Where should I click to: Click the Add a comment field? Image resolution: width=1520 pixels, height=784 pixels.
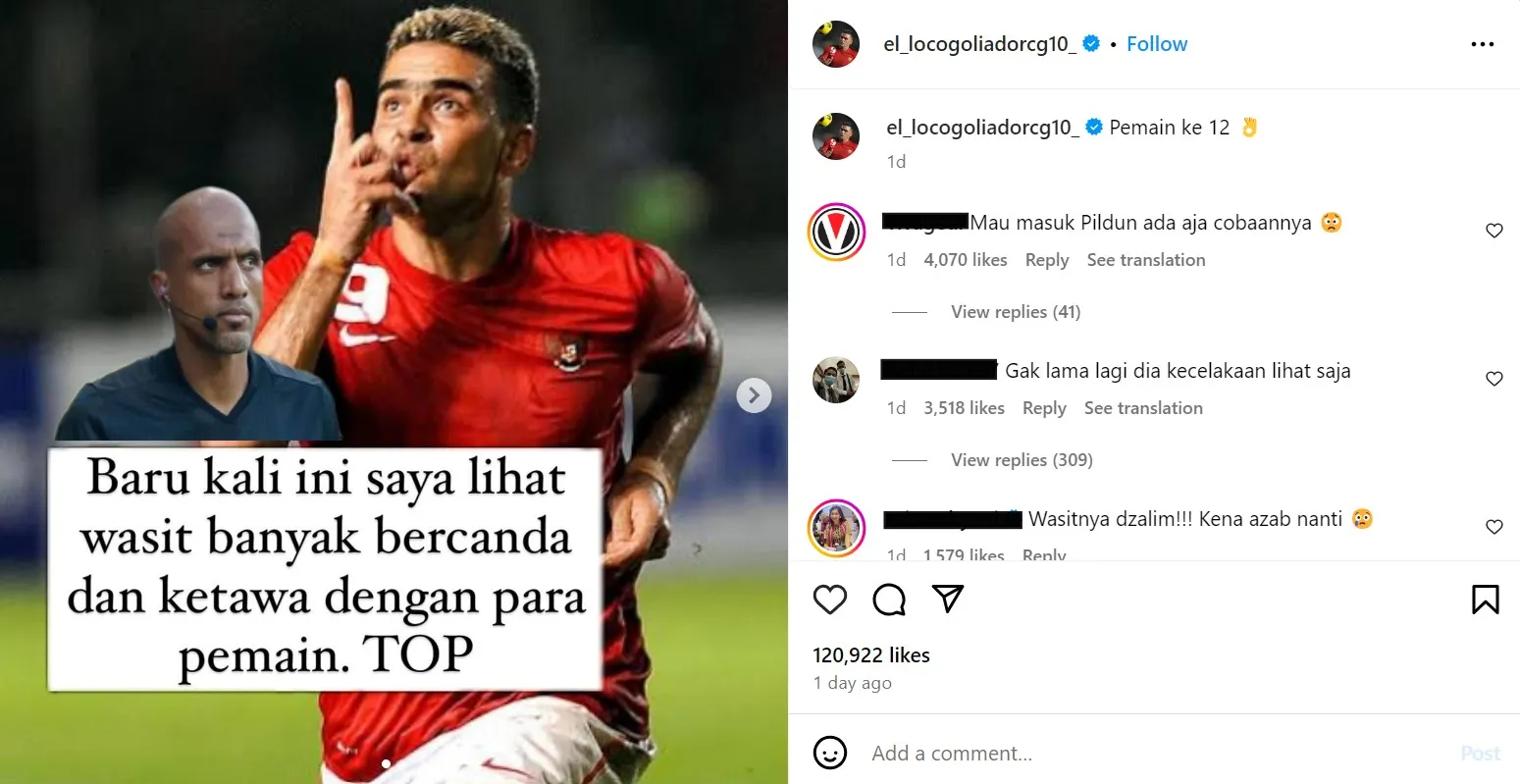point(1158,754)
